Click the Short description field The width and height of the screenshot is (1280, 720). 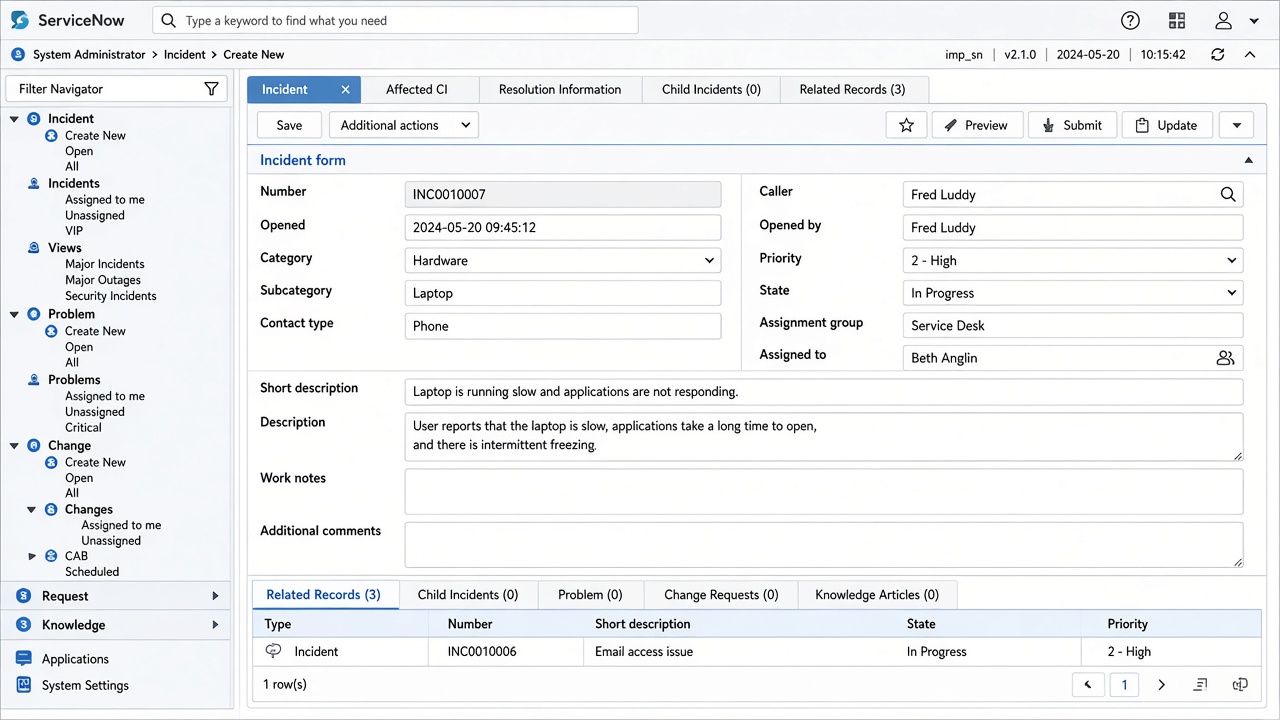824,391
